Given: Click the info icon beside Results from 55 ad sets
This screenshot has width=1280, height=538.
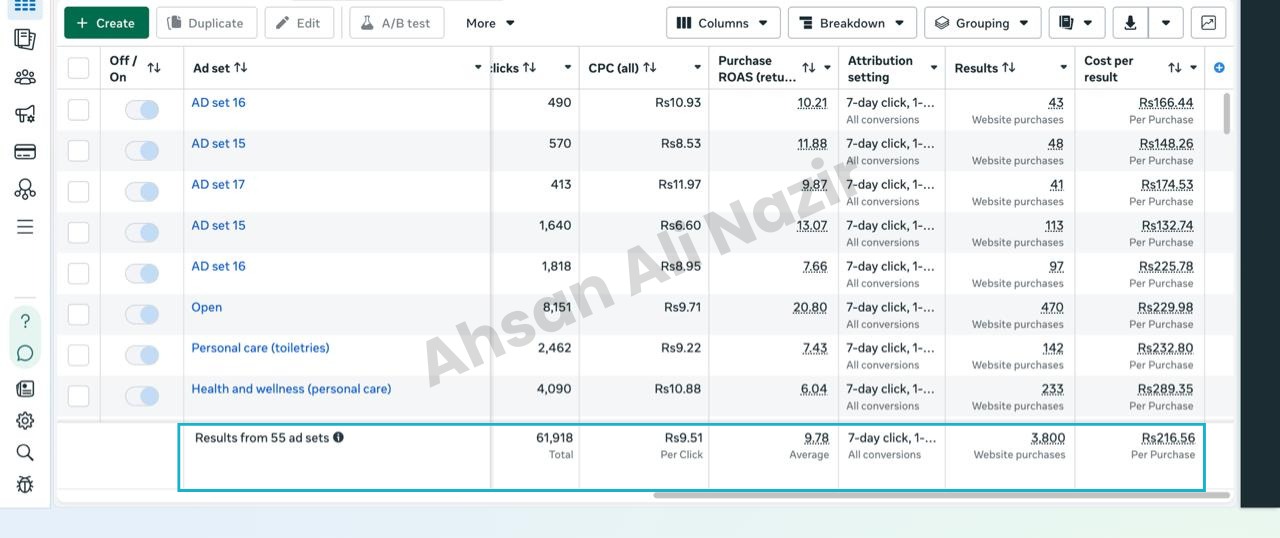Looking at the screenshot, I should point(338,437).
